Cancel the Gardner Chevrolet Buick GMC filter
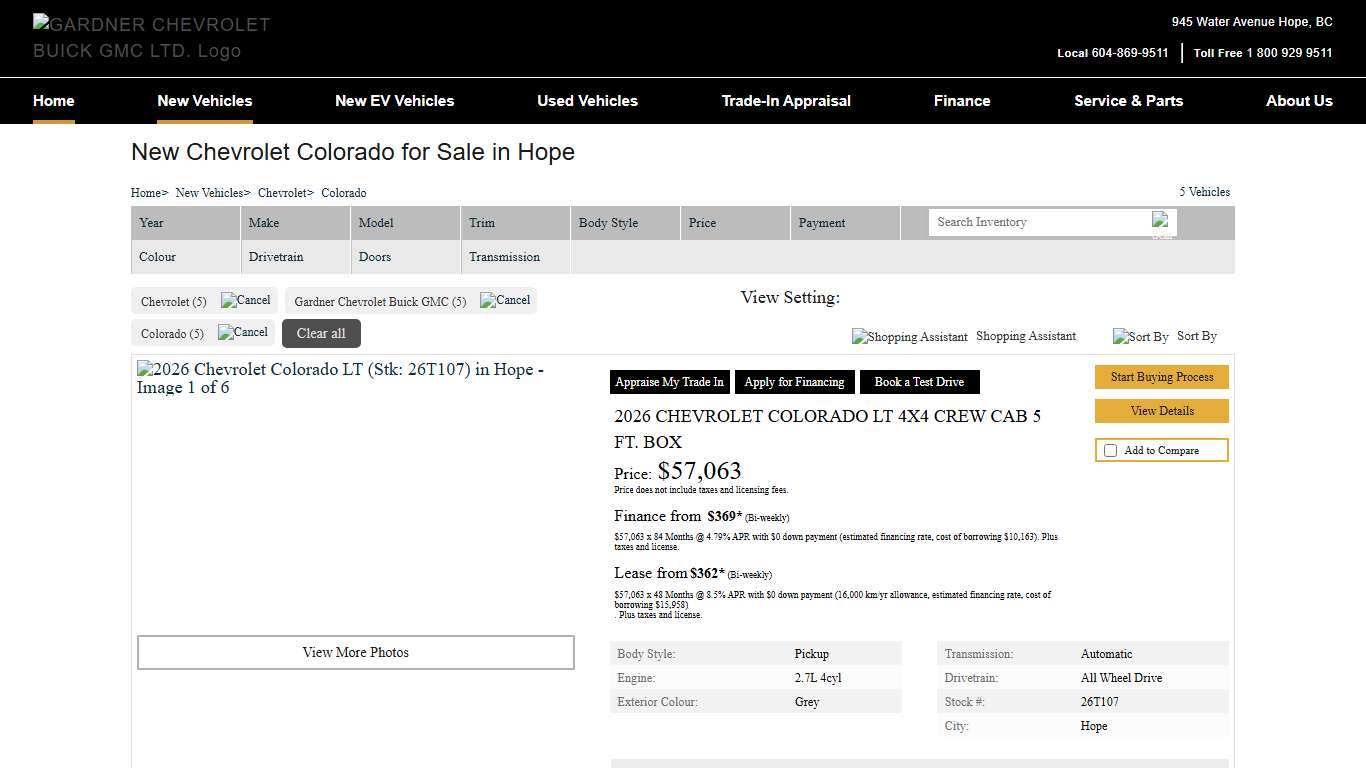 coord(505,300)
